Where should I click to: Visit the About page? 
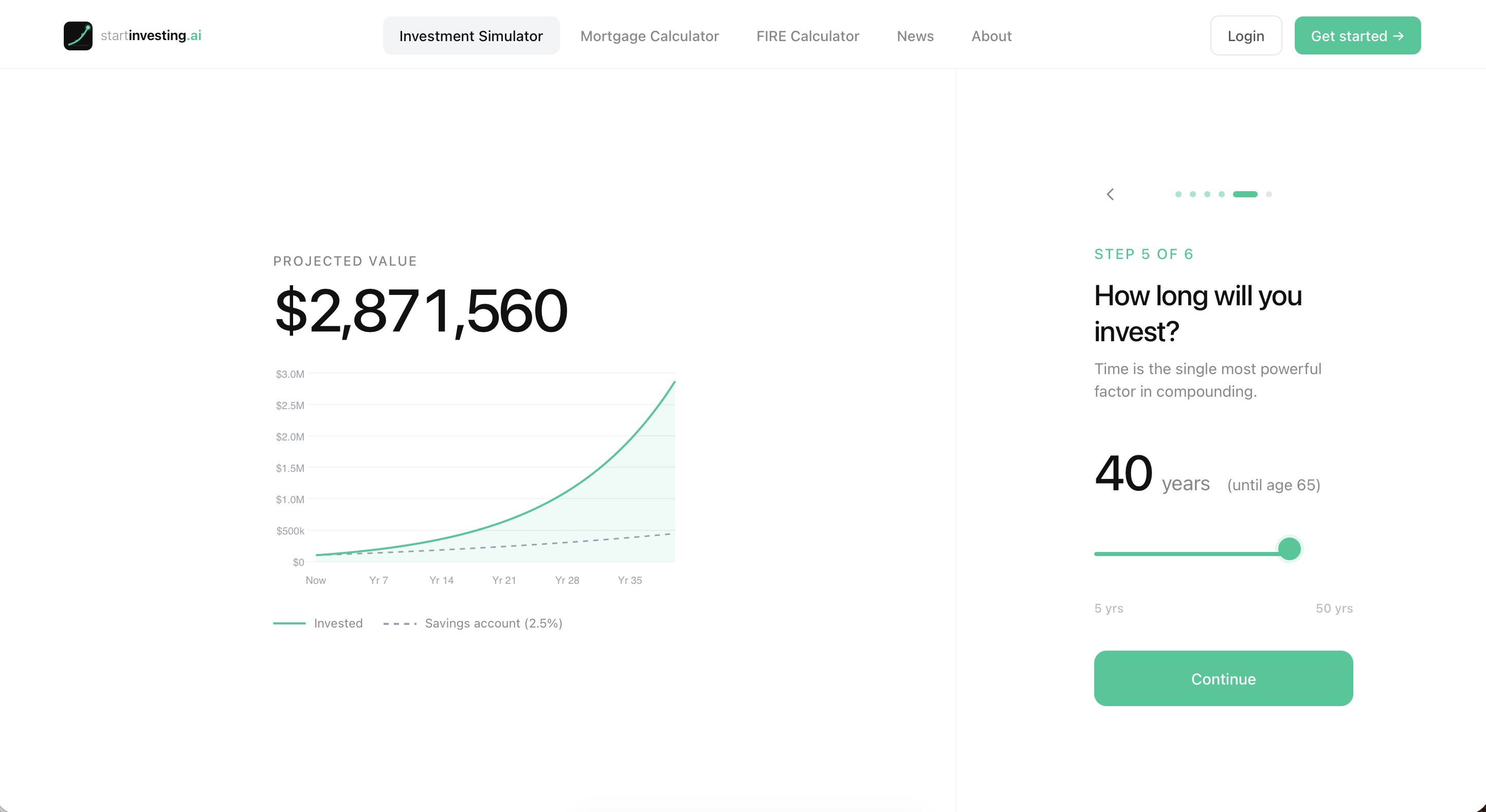pyautogui.click(x=991, y=36)
